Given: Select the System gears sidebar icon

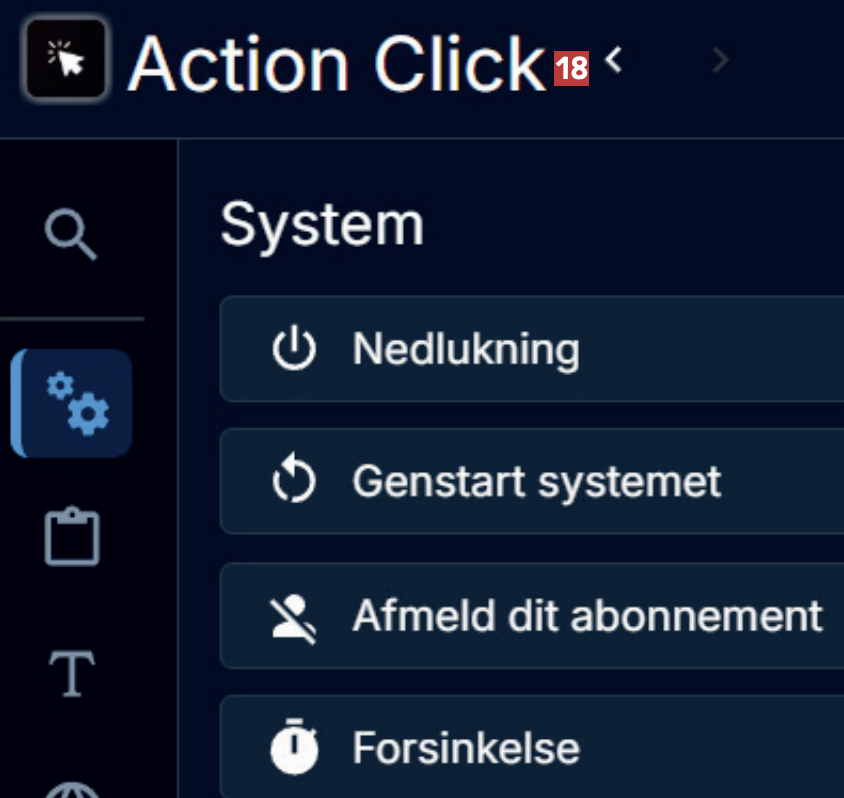Looking at the screenshot, I should tap(73, 402).
